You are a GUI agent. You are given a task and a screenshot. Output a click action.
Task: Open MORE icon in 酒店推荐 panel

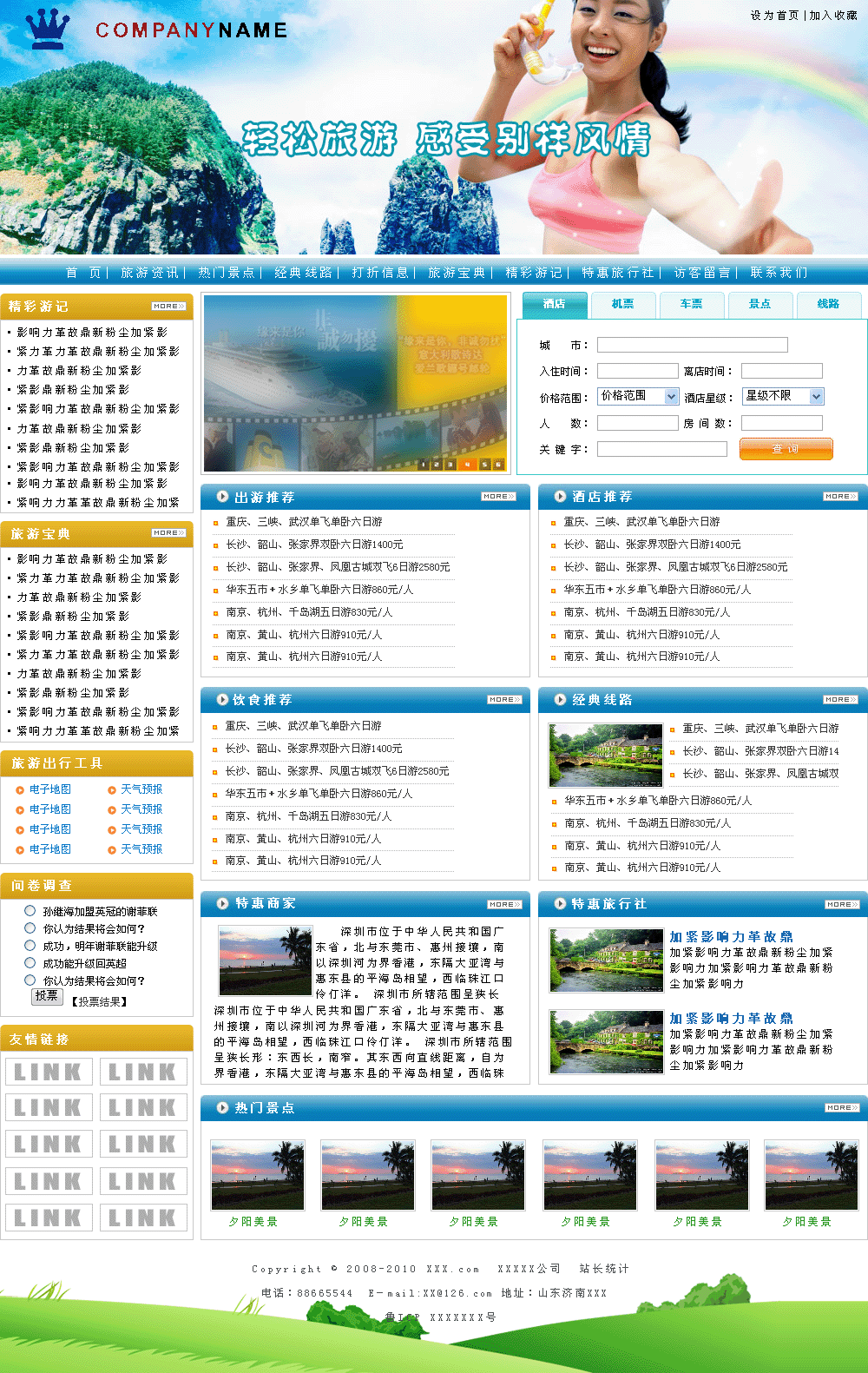coord(839,497)
